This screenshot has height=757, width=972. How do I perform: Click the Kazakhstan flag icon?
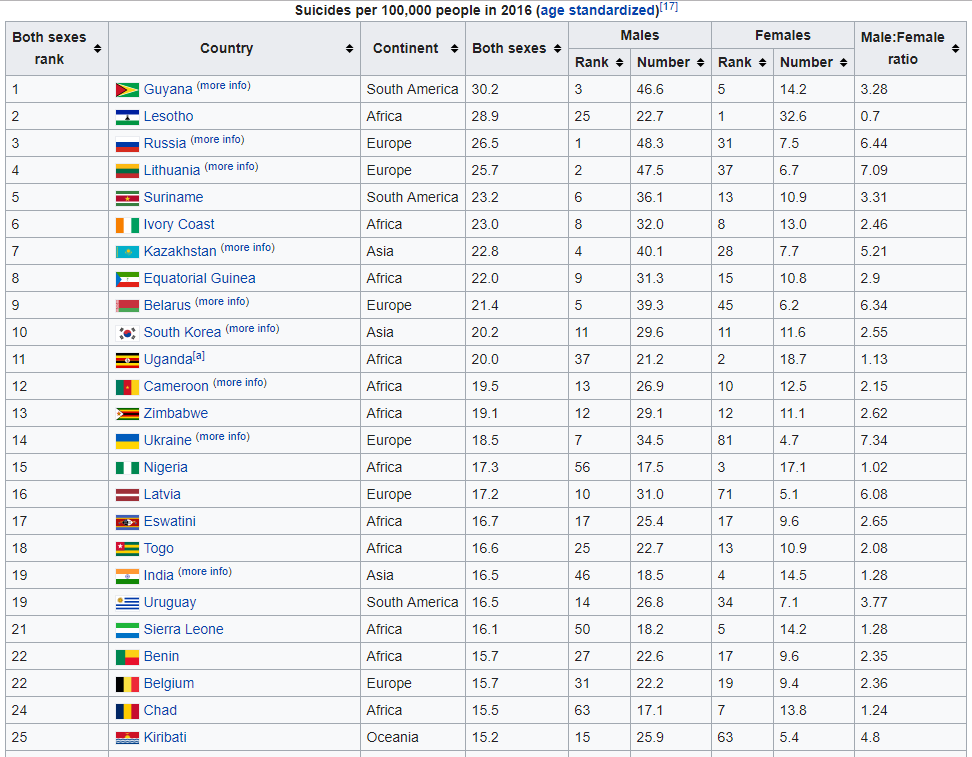click(127, 252)
